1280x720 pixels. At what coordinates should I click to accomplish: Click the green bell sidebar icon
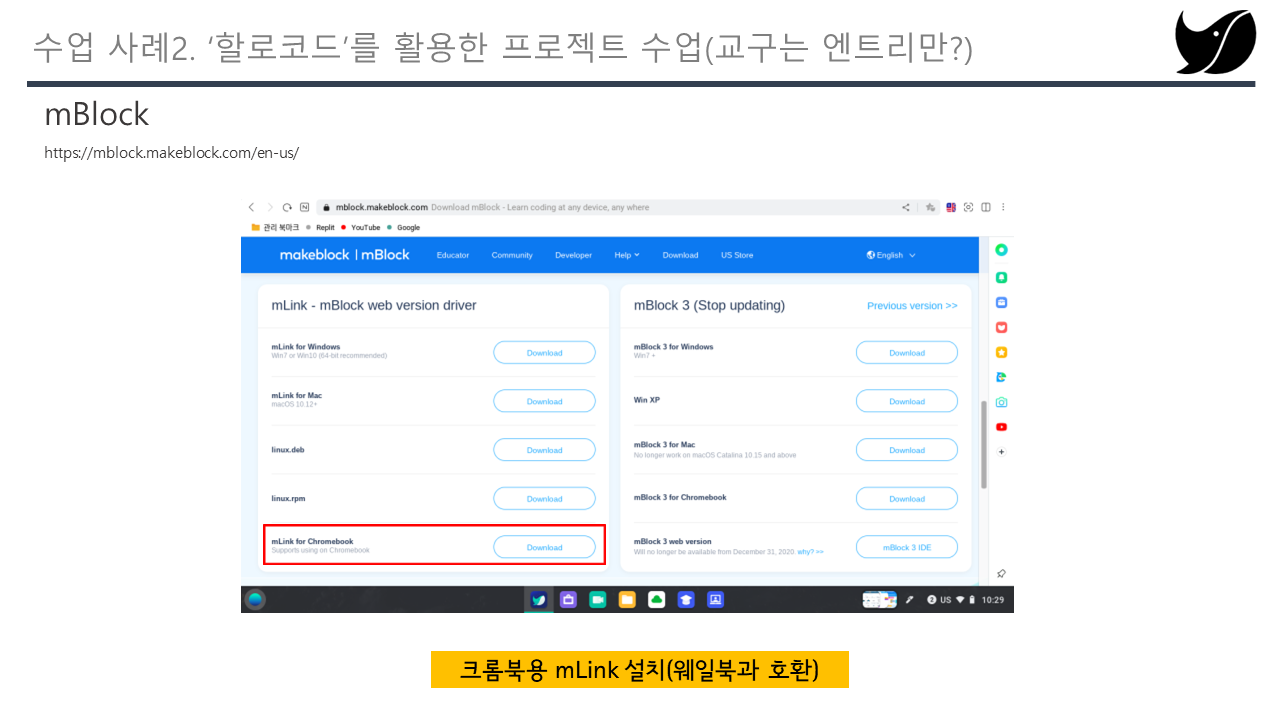pos(1001,278)
